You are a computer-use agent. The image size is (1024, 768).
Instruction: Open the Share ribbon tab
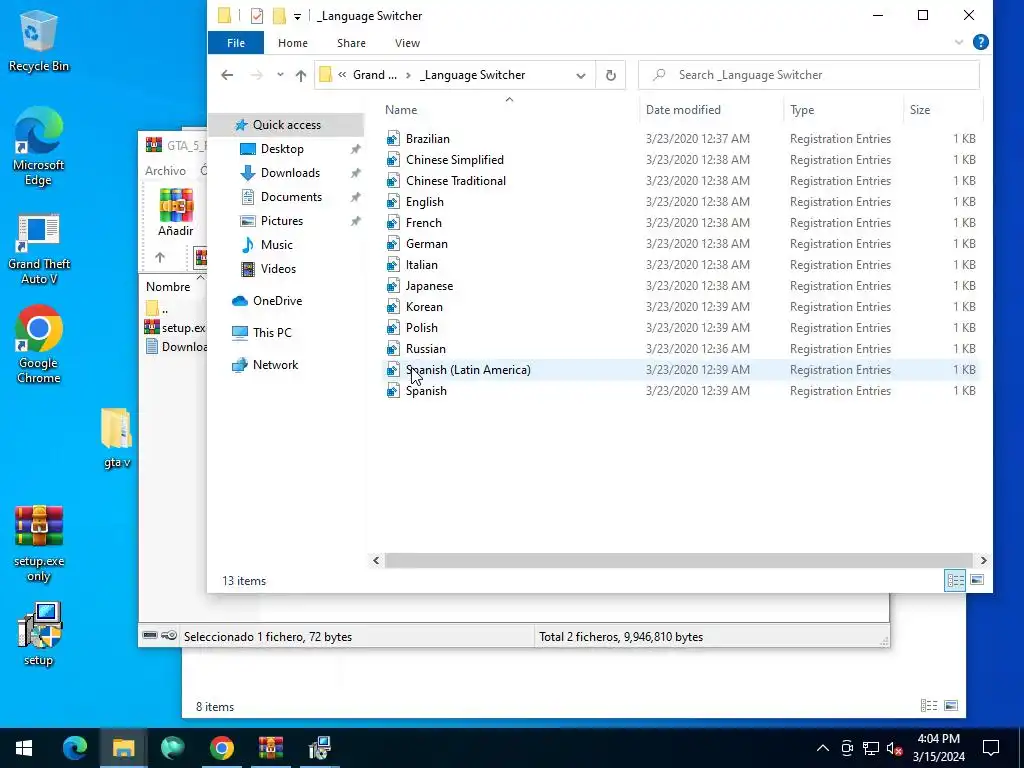[351, 43]
